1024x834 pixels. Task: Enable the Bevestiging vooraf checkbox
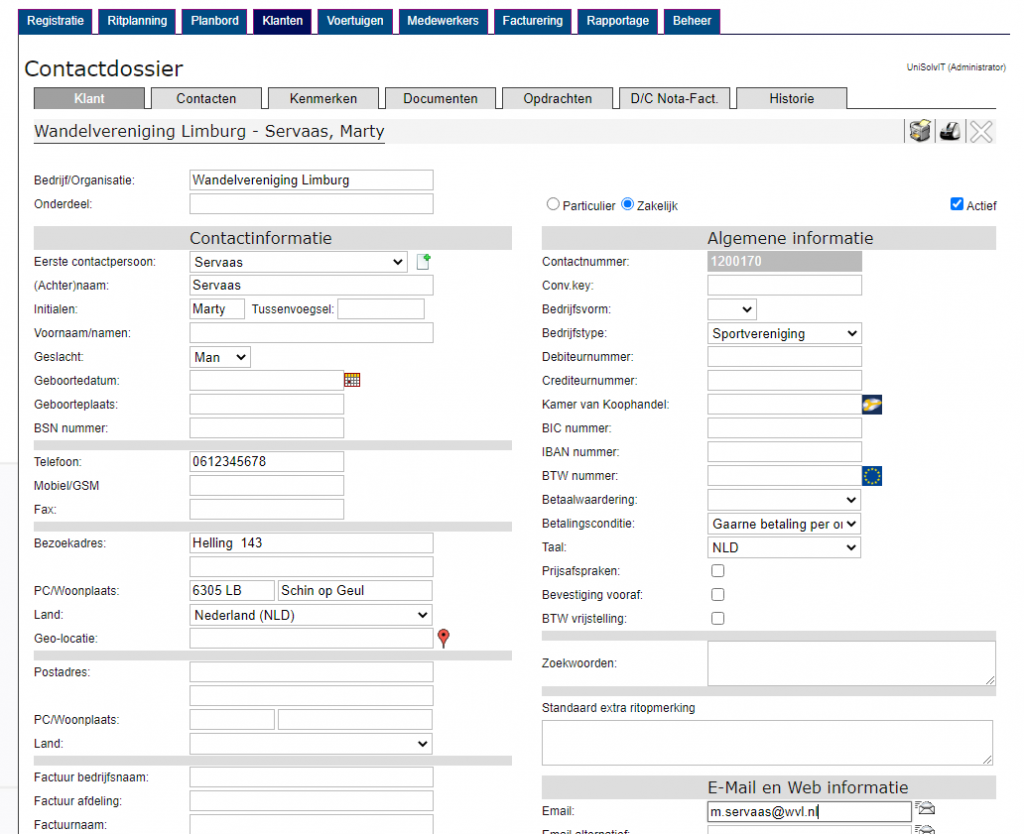pyautogui.click(x=718, y=594)
